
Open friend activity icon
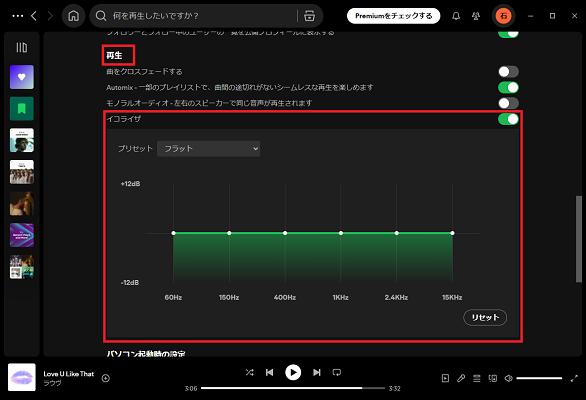(476, 16)
